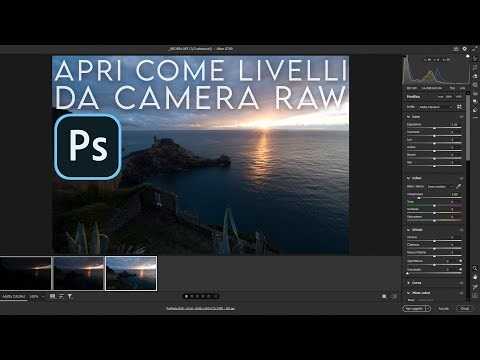Click the Apri oggetto button
480x360 pixels.
pyautogui.click(x=414, y=309)
